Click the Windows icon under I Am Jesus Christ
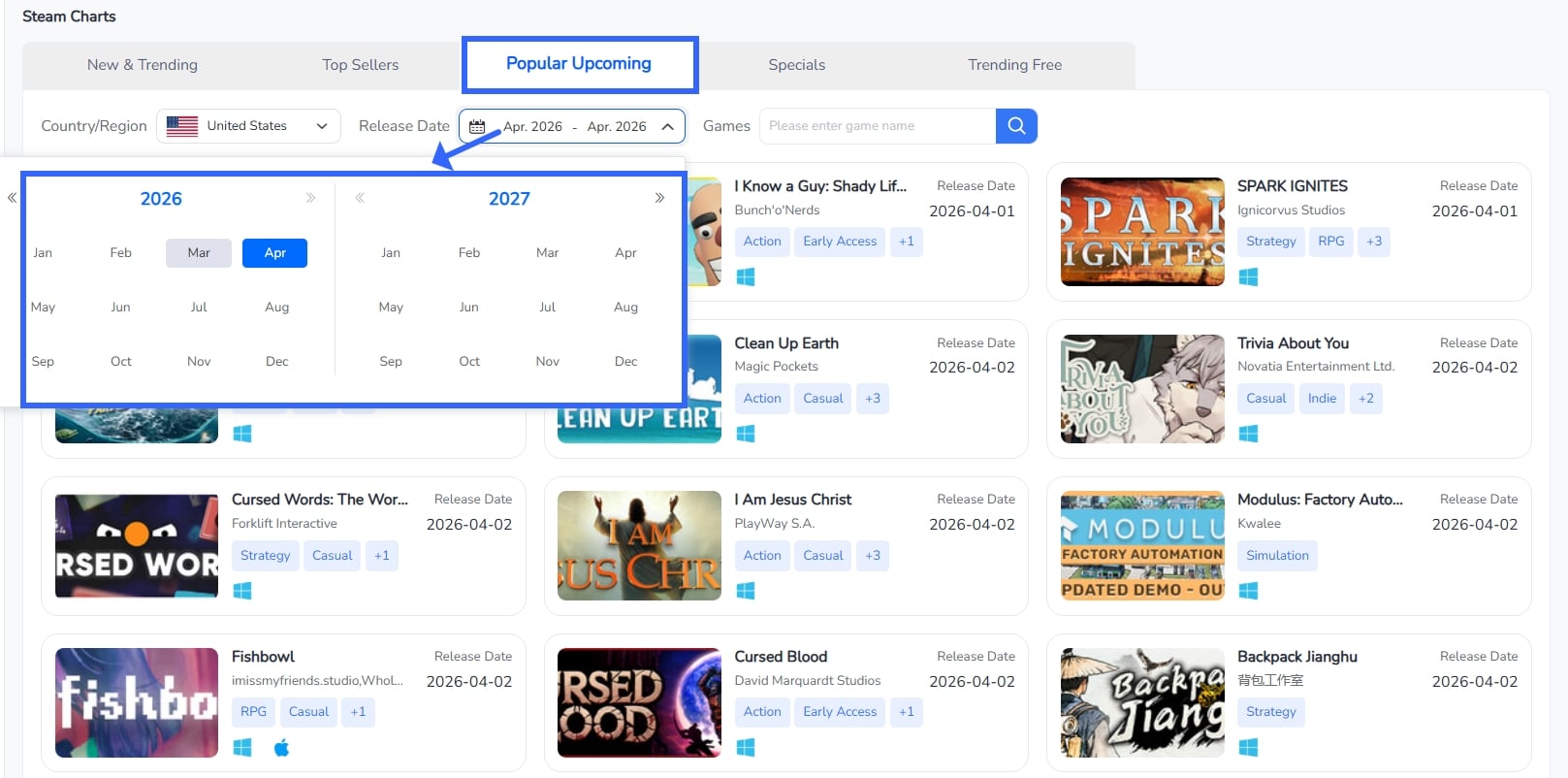 (745, 591)
